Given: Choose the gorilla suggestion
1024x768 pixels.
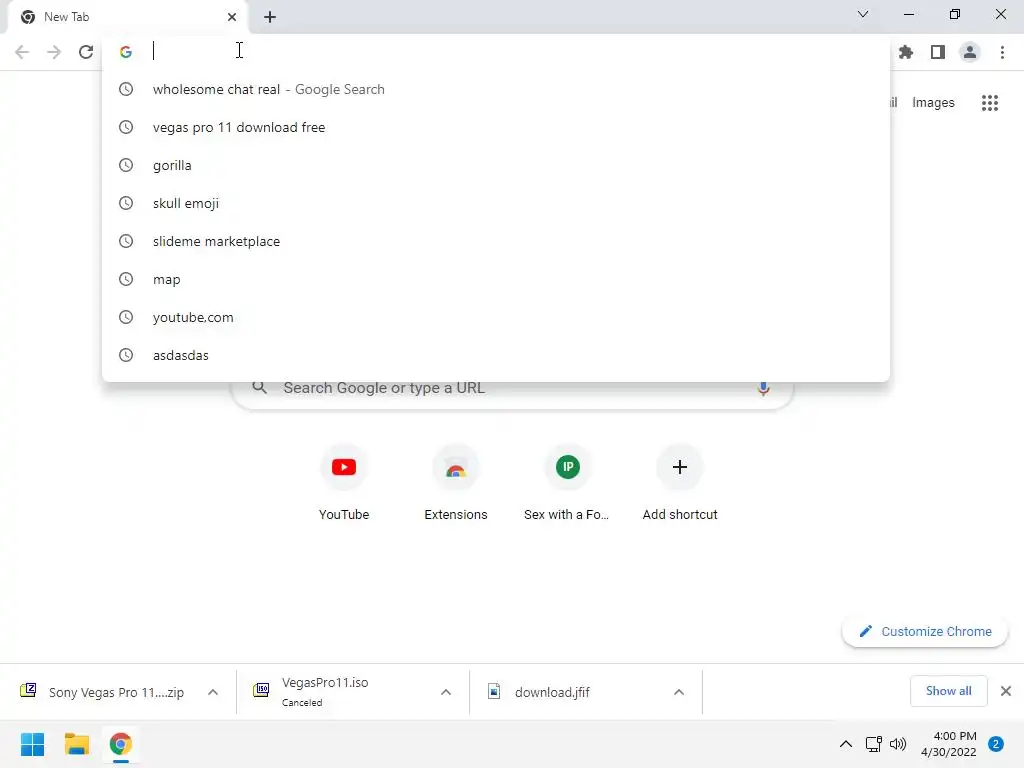Looking at the screenshot, I should (x=496, y=165).
